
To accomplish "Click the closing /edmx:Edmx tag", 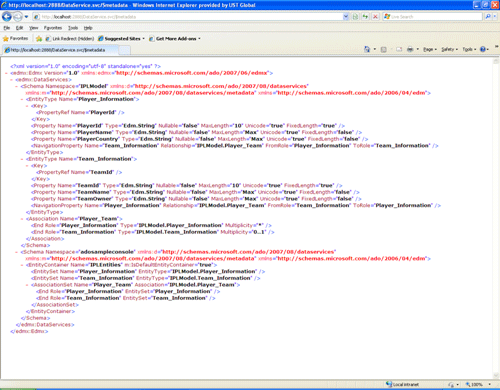I will pos(29,331).
